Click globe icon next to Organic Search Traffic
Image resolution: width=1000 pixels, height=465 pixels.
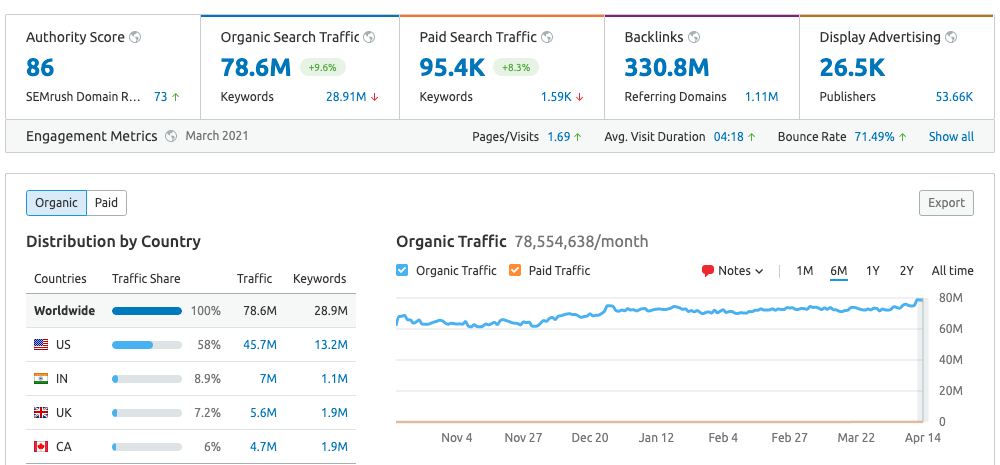369,38
